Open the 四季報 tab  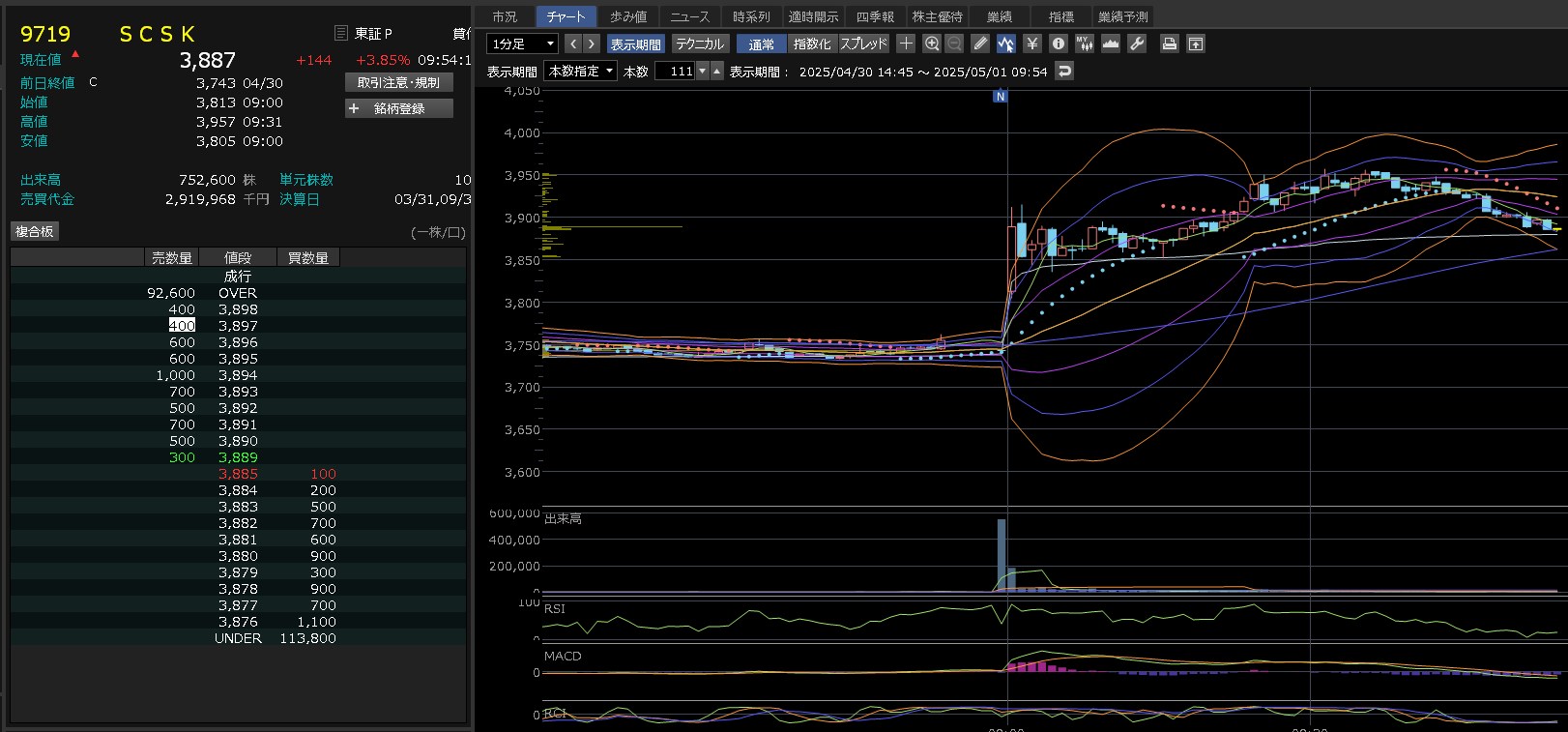876,16
